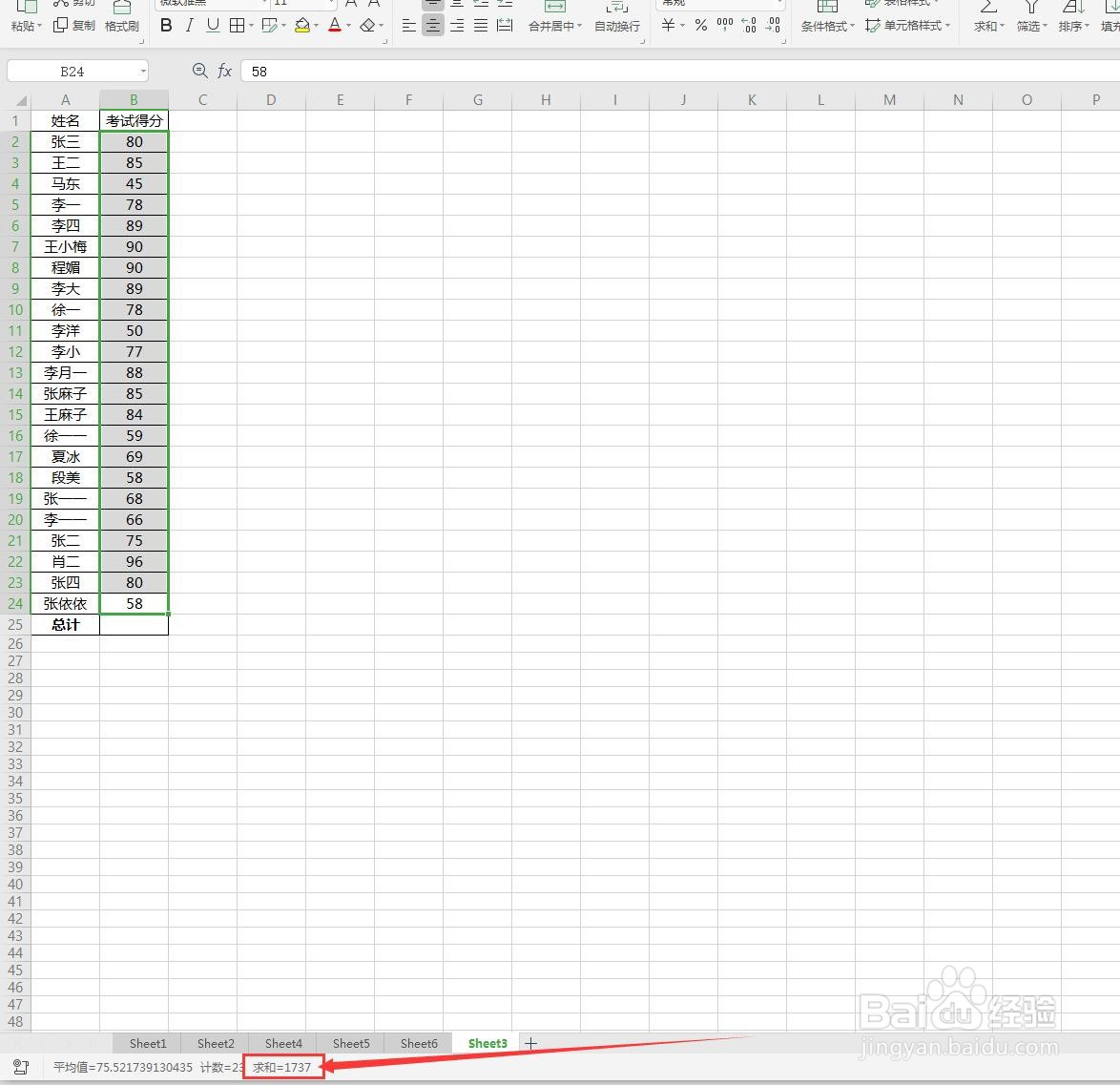Switch to Sheet2 tab

coord(216,1044)
